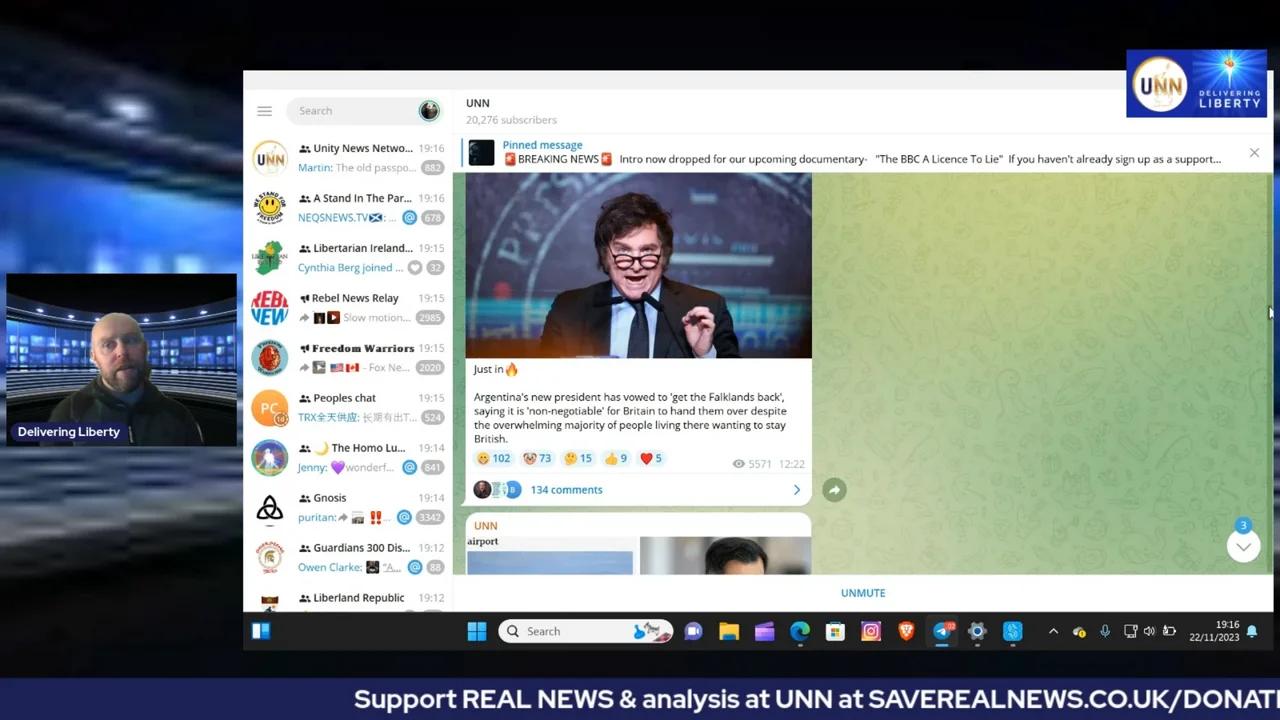Click the Telegram taskbar icon

point(942,631)
